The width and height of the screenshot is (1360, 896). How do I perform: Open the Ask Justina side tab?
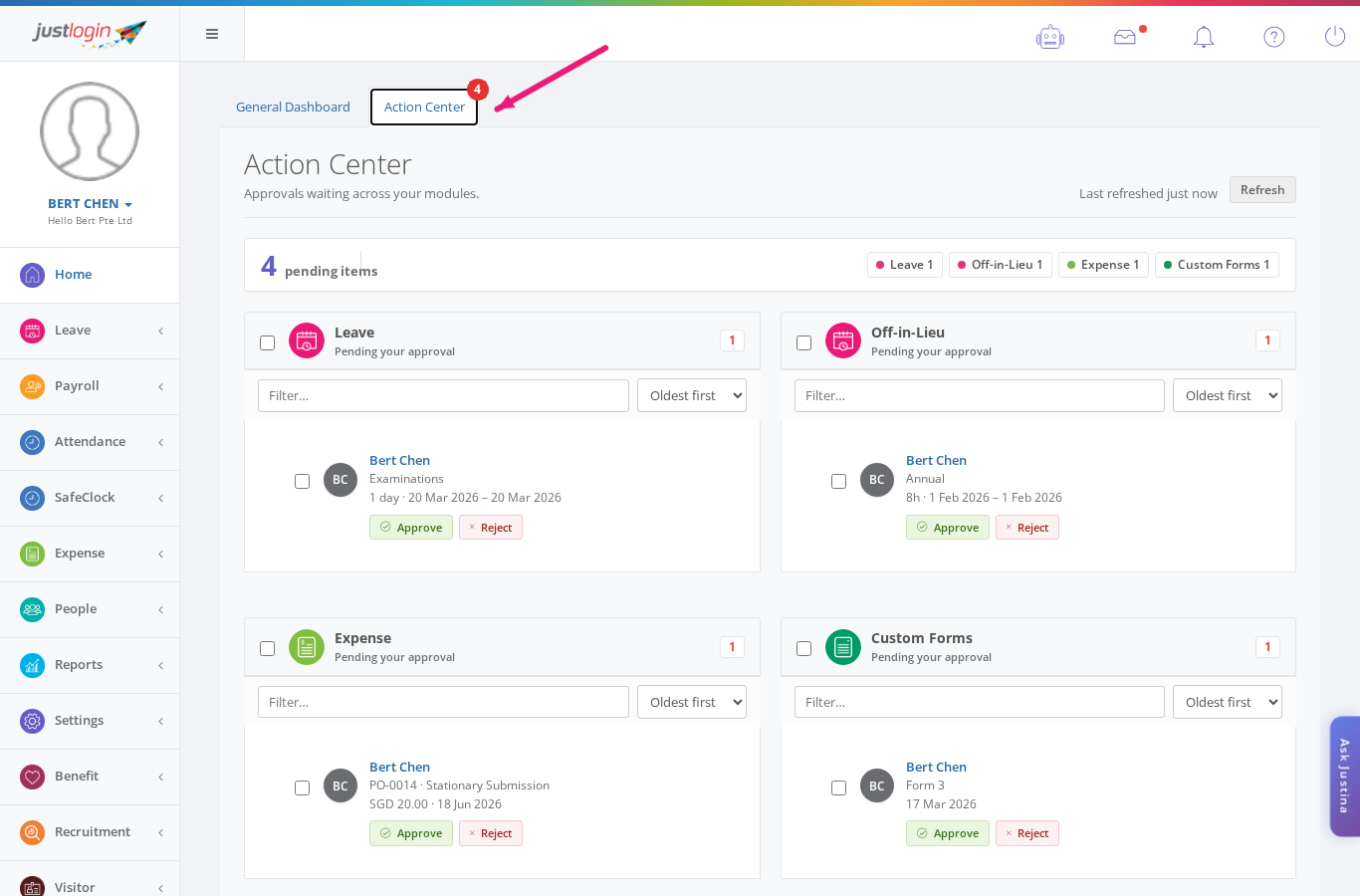point(1344,777)
